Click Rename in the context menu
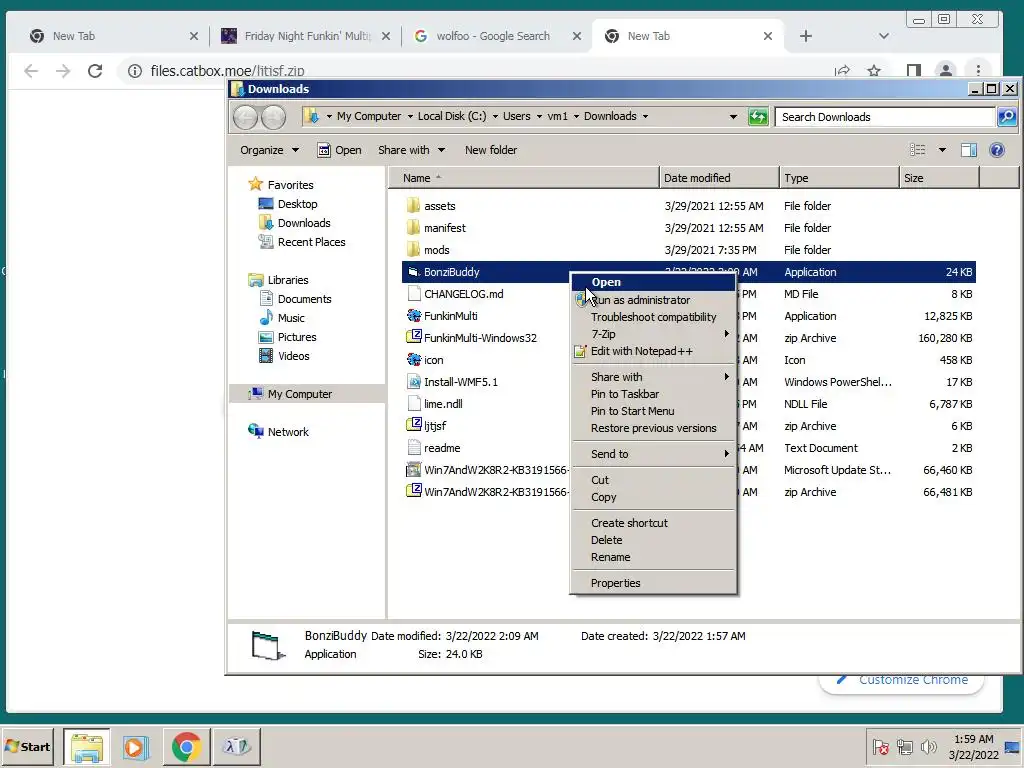The image size is (1024, 768). tap(653, 557)
